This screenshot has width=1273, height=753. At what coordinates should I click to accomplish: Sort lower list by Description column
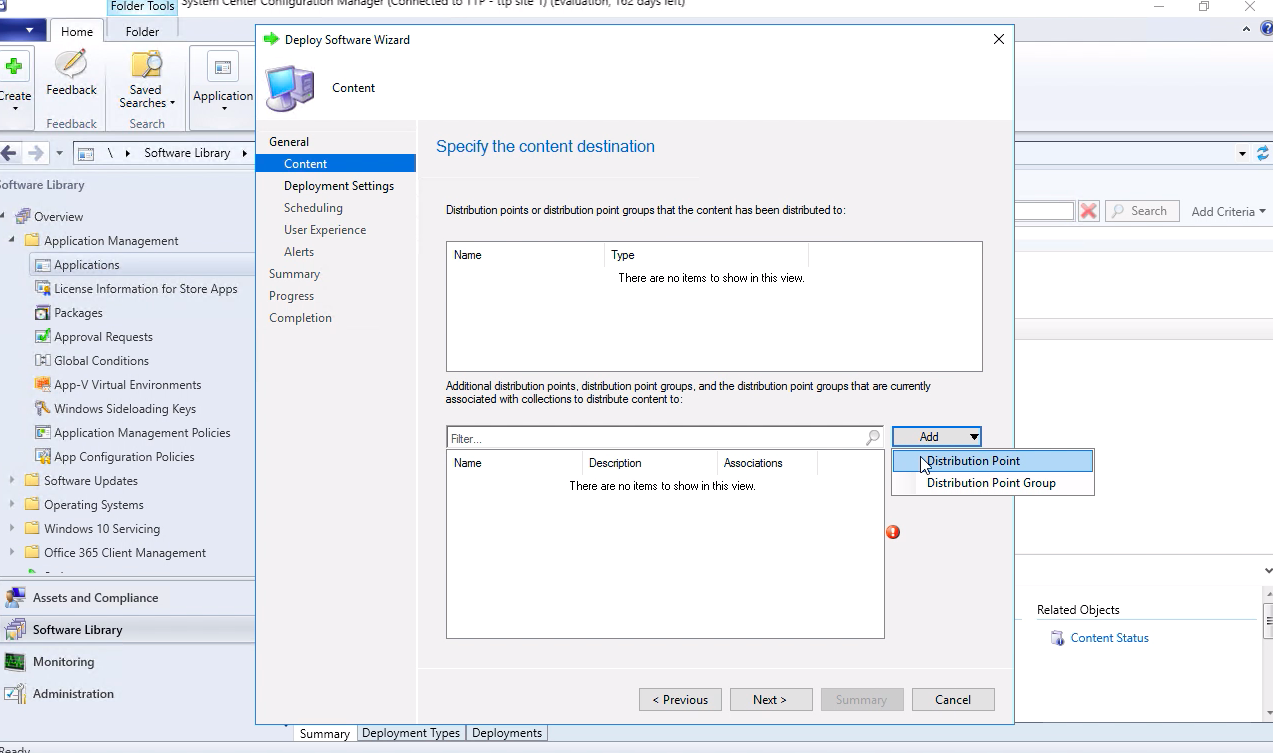(649, 463)
